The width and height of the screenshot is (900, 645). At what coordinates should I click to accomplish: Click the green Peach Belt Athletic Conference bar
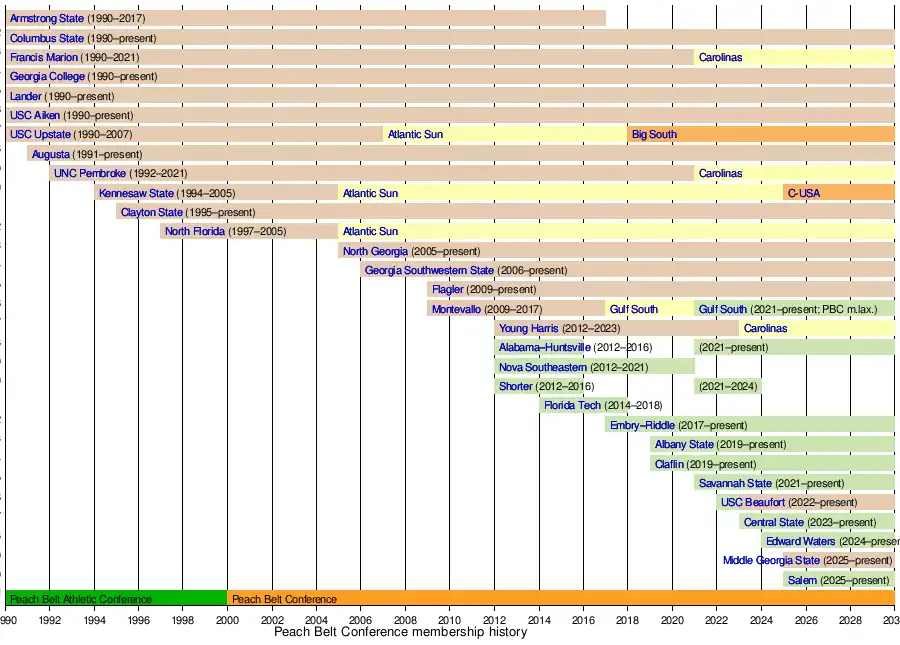point(116,599)
